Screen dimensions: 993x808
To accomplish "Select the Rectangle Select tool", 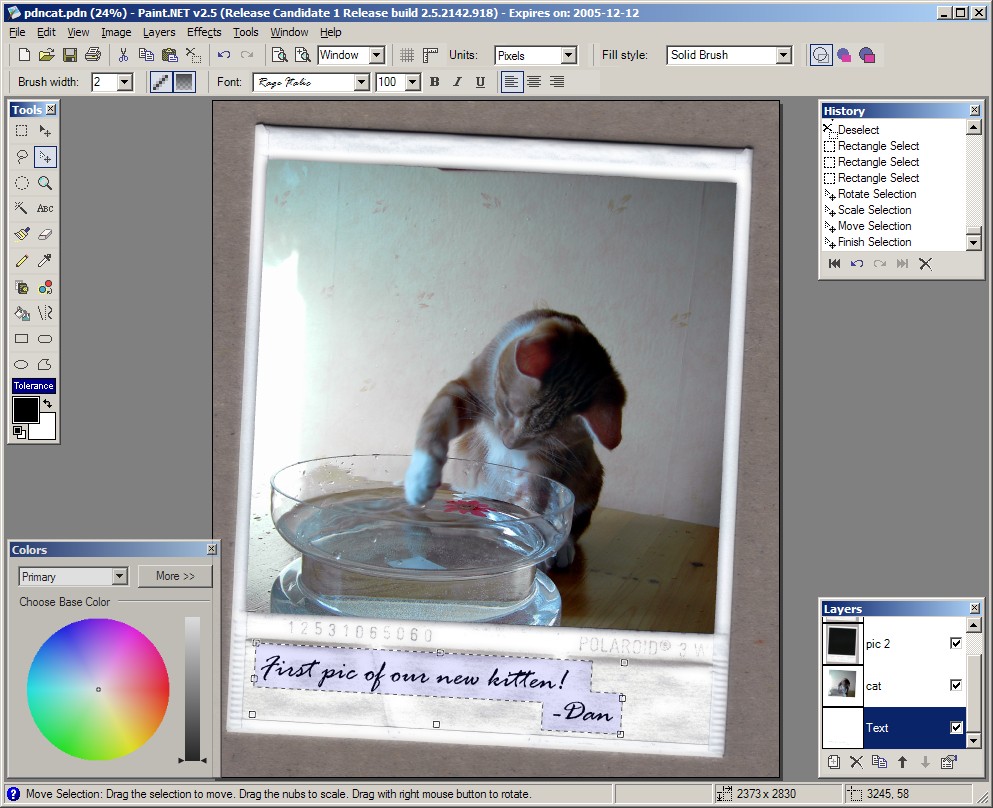I will [x=22, y=130].
